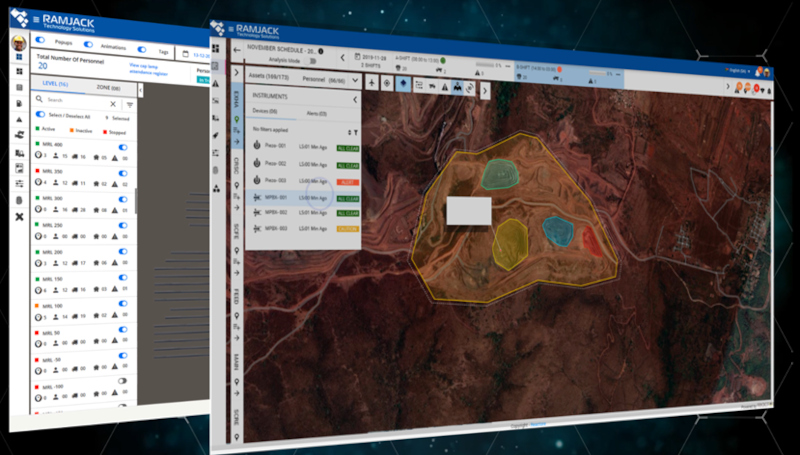Click the user avatar with hard hat
Viewport: 800px width, 455px height.
pyautogui.click(x=18, y=43)
